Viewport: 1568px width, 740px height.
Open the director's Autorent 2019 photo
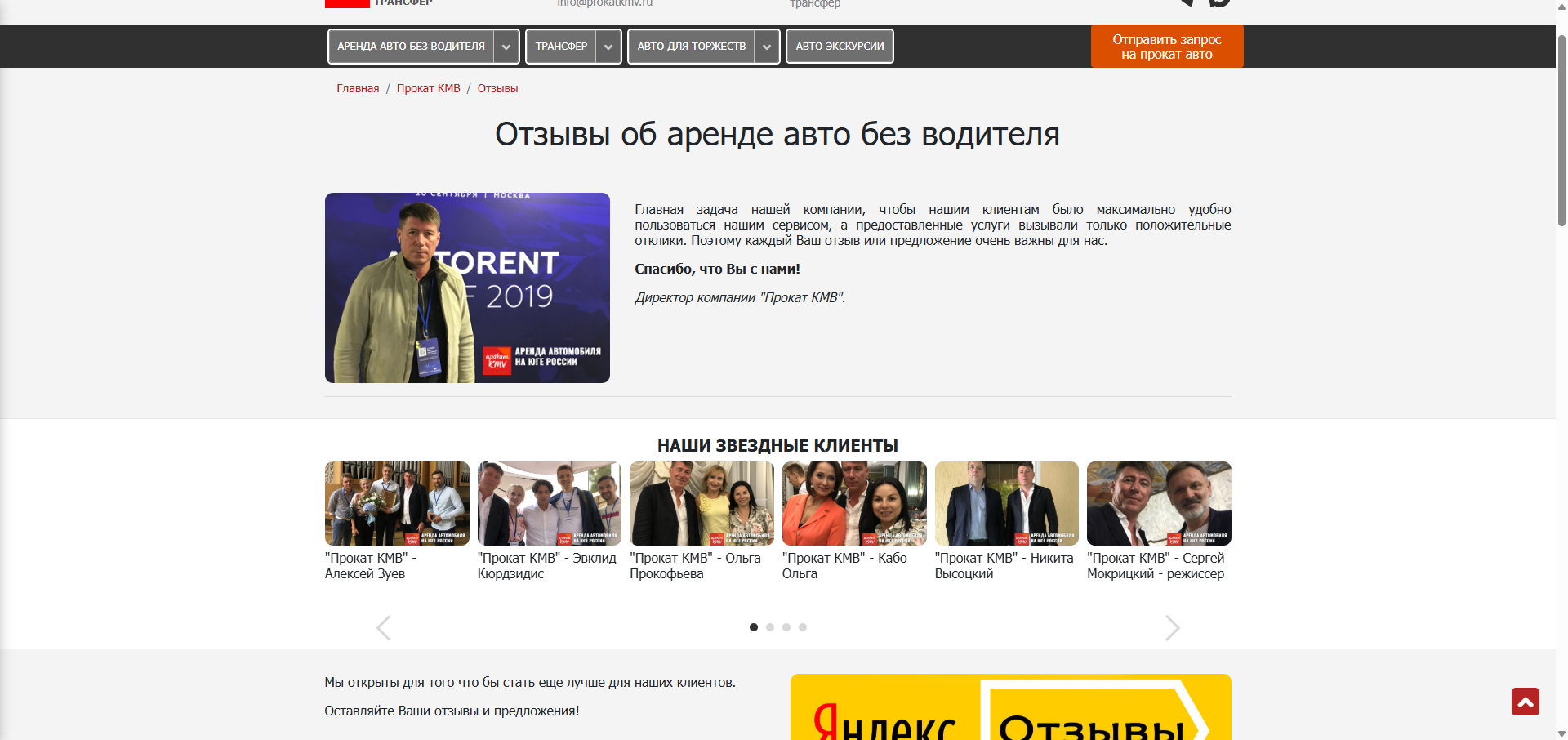coord(467,288)
